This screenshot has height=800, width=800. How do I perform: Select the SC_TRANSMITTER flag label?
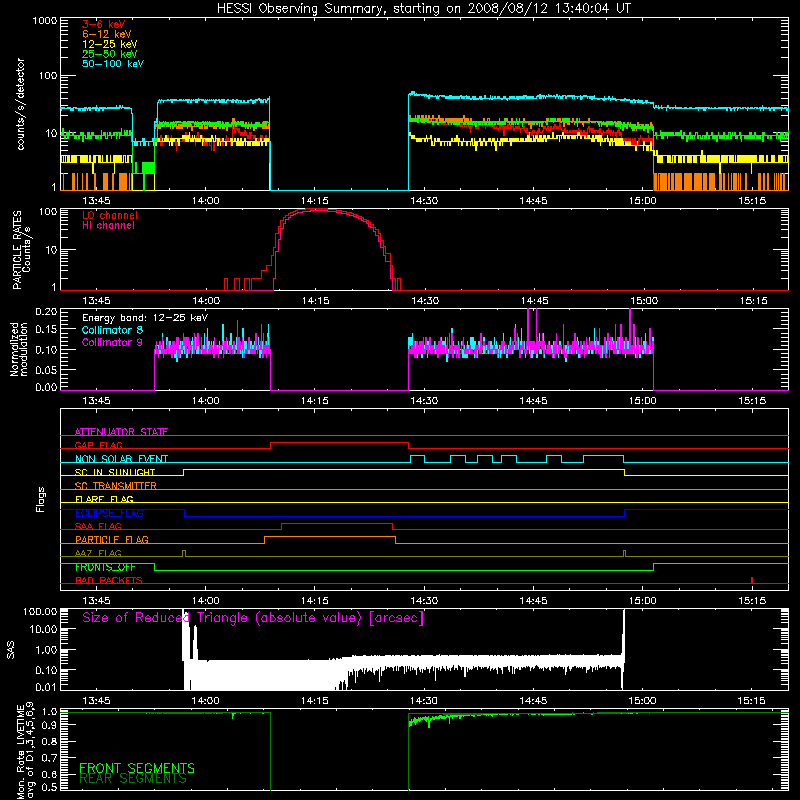tap(115, 486)
